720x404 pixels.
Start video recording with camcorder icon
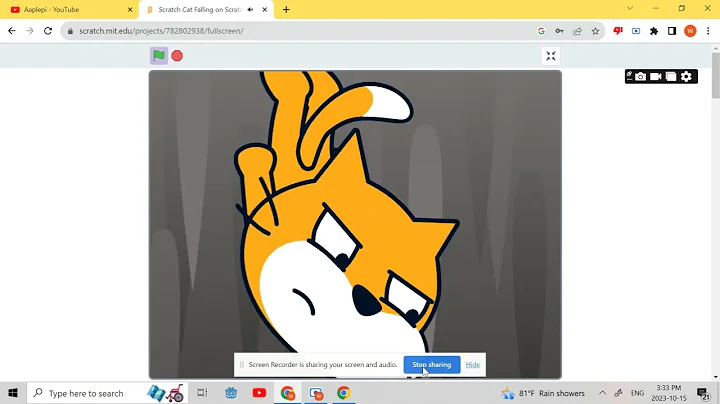655,77
